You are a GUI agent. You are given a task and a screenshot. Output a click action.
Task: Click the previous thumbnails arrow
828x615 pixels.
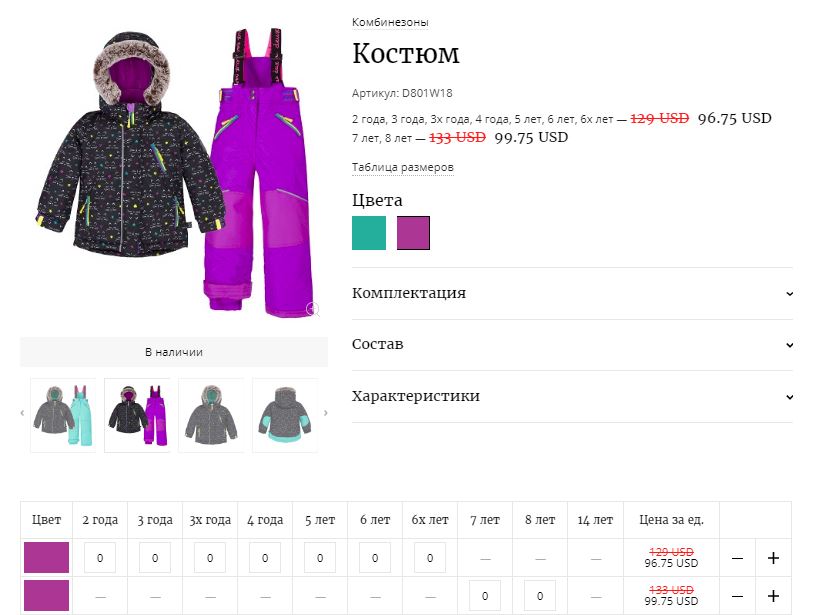pos(22,413)
